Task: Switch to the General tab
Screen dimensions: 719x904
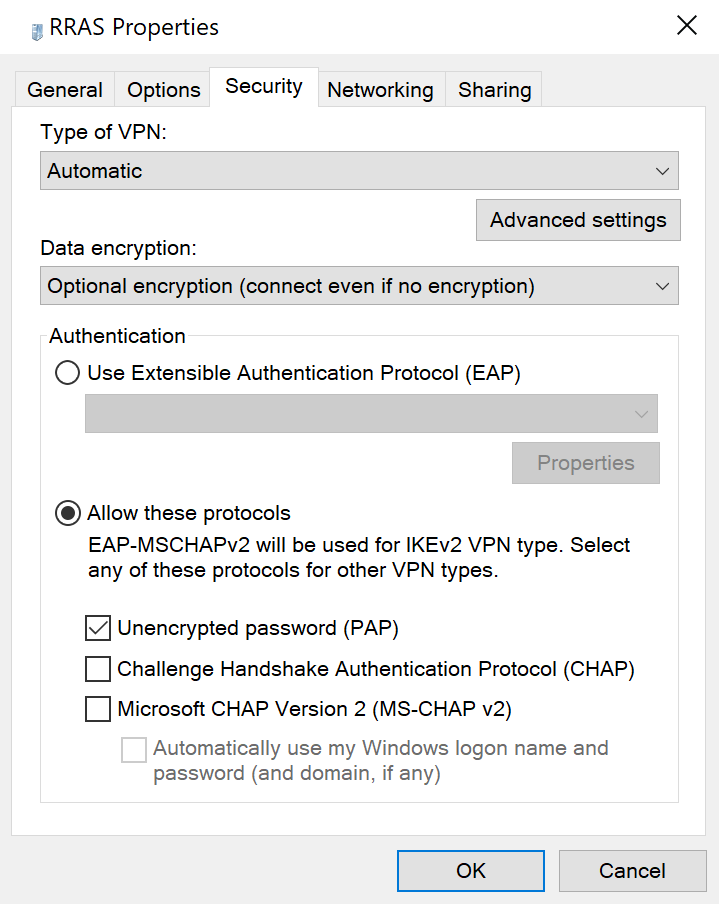Action: tap(65, 90)
